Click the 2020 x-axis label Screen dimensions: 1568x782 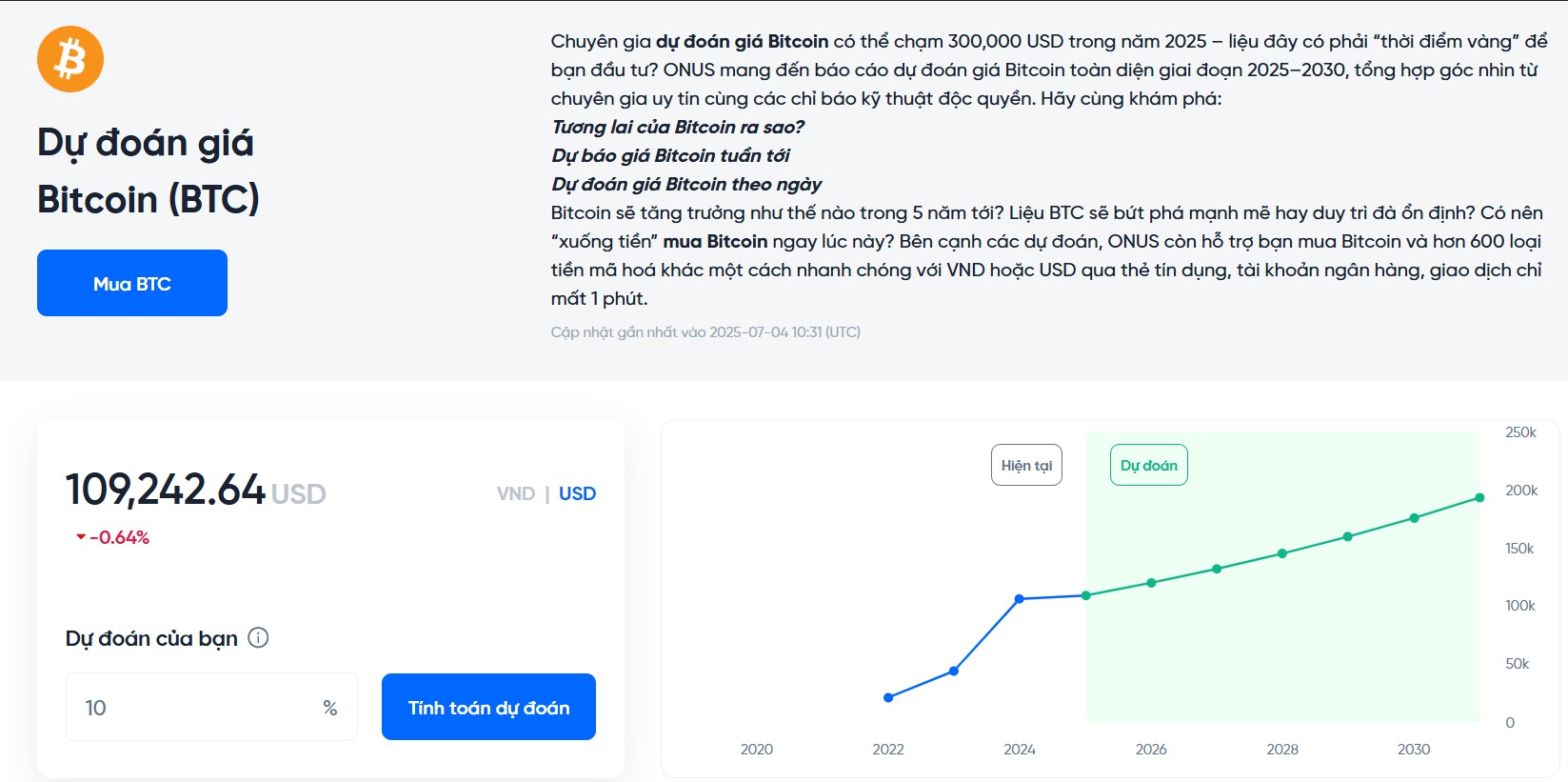(x=757, y=749)
